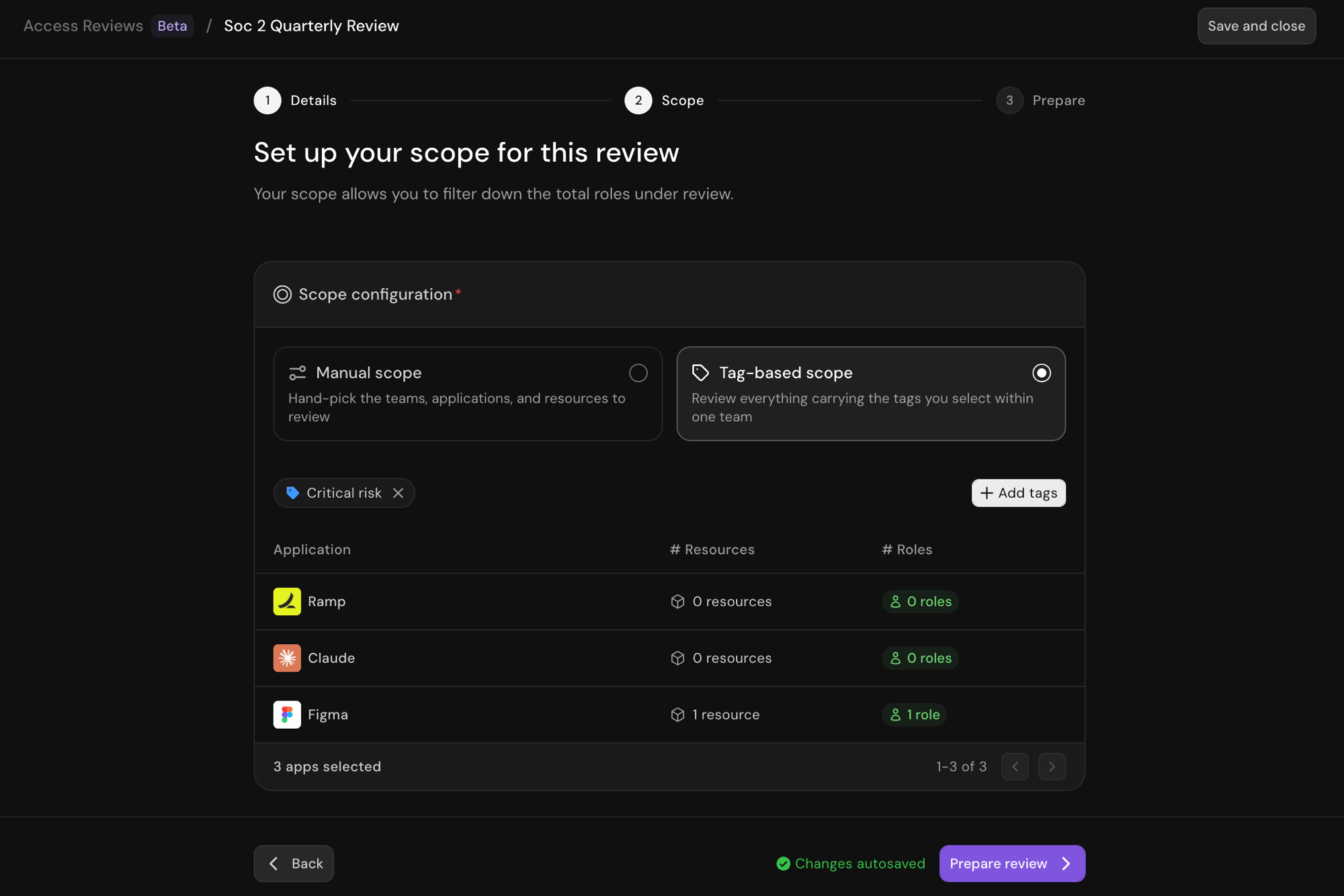This screenshot has width=1344, height=896.
Task: Click the Beta badge
Action: (x=172, y=26)
